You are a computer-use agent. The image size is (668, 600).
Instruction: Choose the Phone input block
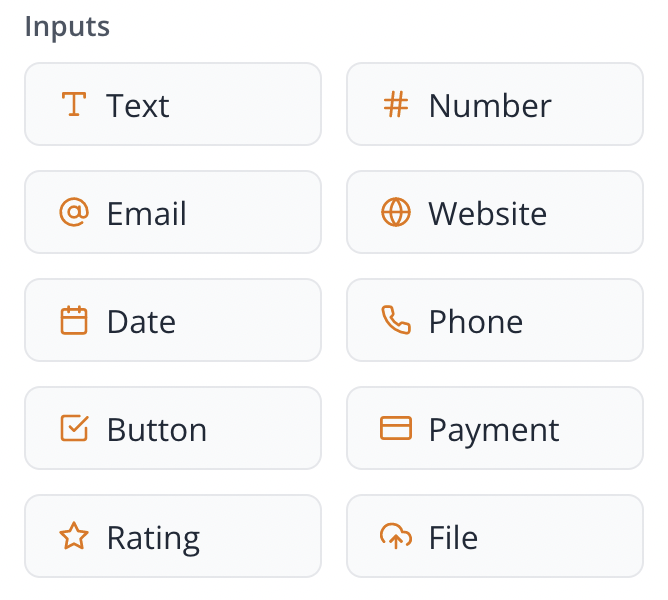(x=495, y=321)
